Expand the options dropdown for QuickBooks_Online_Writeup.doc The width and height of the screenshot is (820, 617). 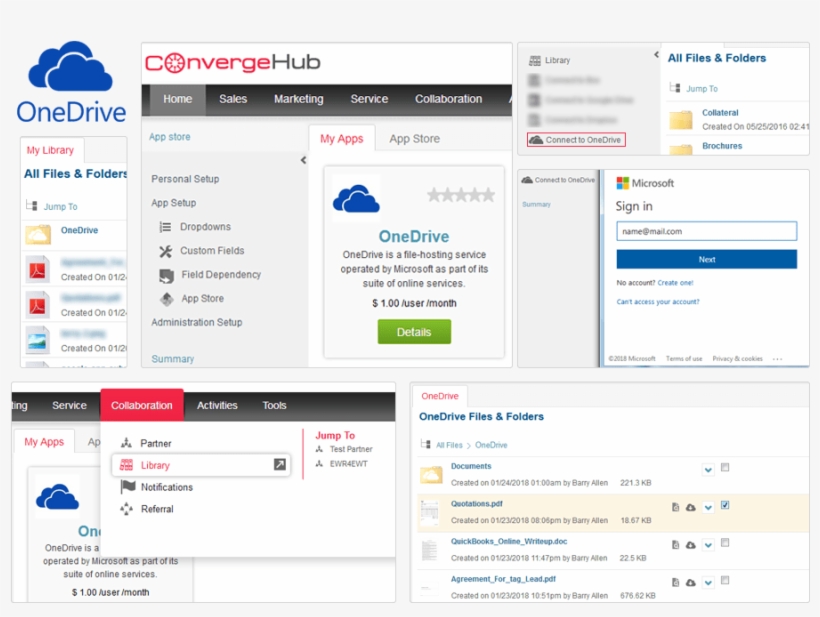point(707,545)
